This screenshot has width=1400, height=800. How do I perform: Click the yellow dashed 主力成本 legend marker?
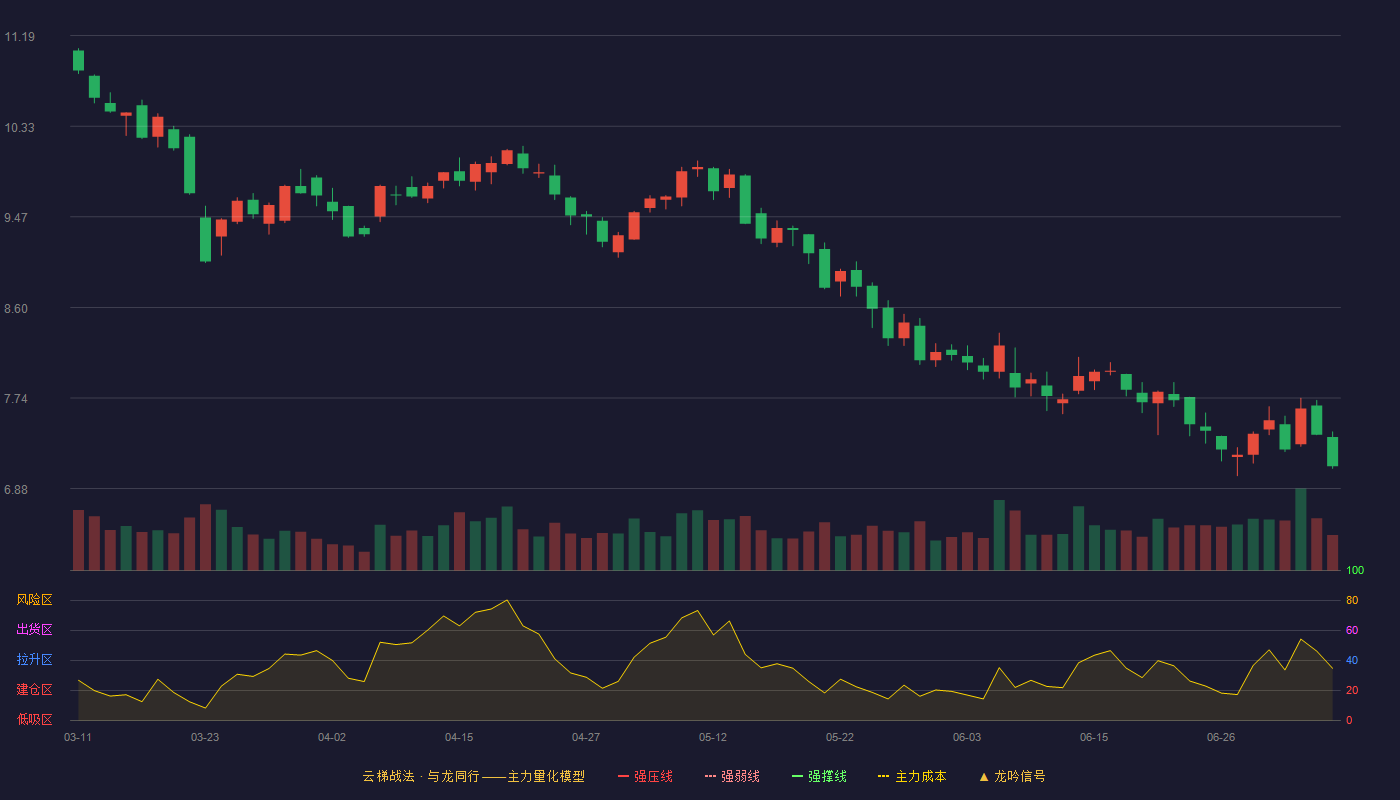883,776
